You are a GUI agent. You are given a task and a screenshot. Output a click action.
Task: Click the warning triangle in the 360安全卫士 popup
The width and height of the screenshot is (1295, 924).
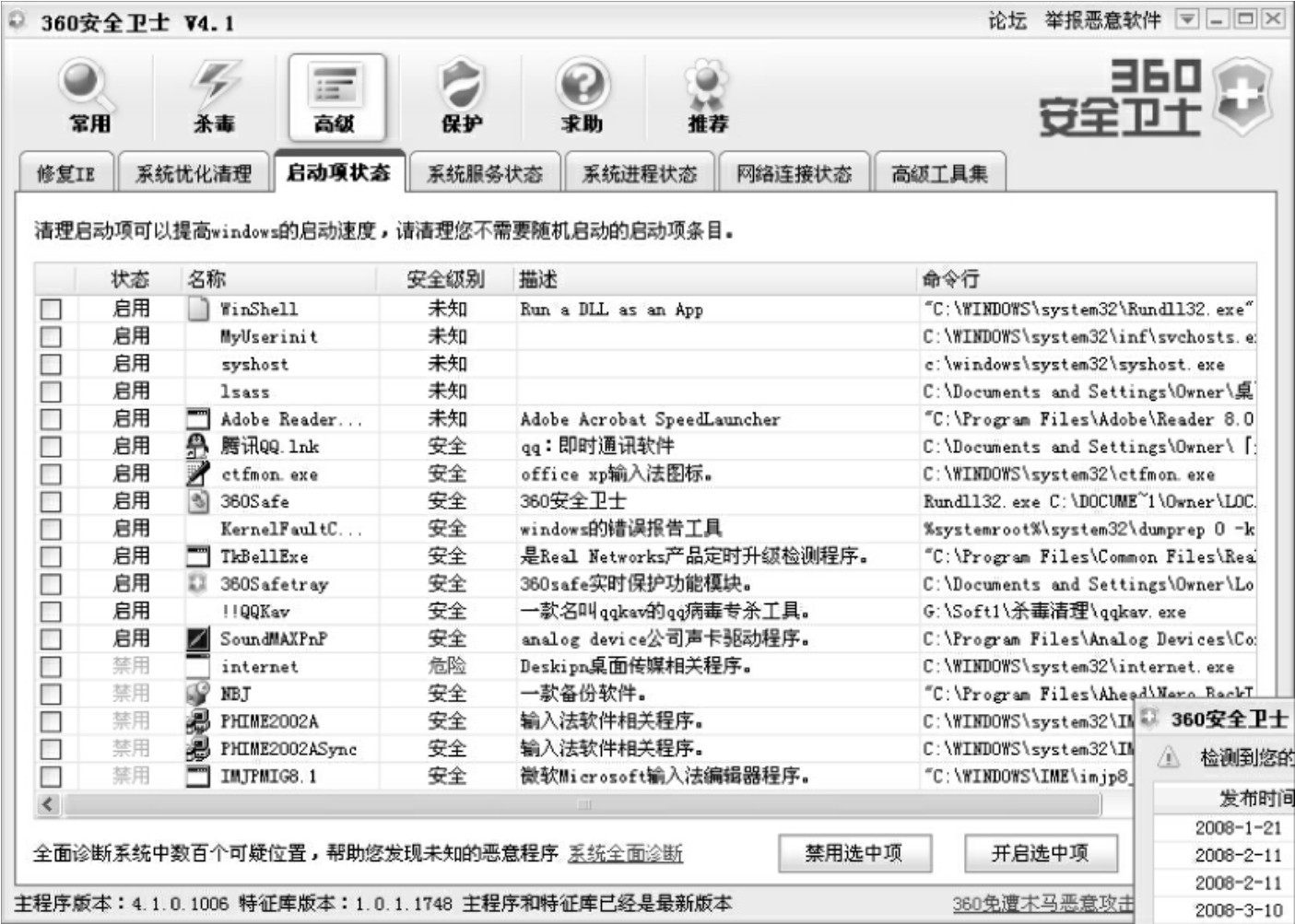[1169, 757]
